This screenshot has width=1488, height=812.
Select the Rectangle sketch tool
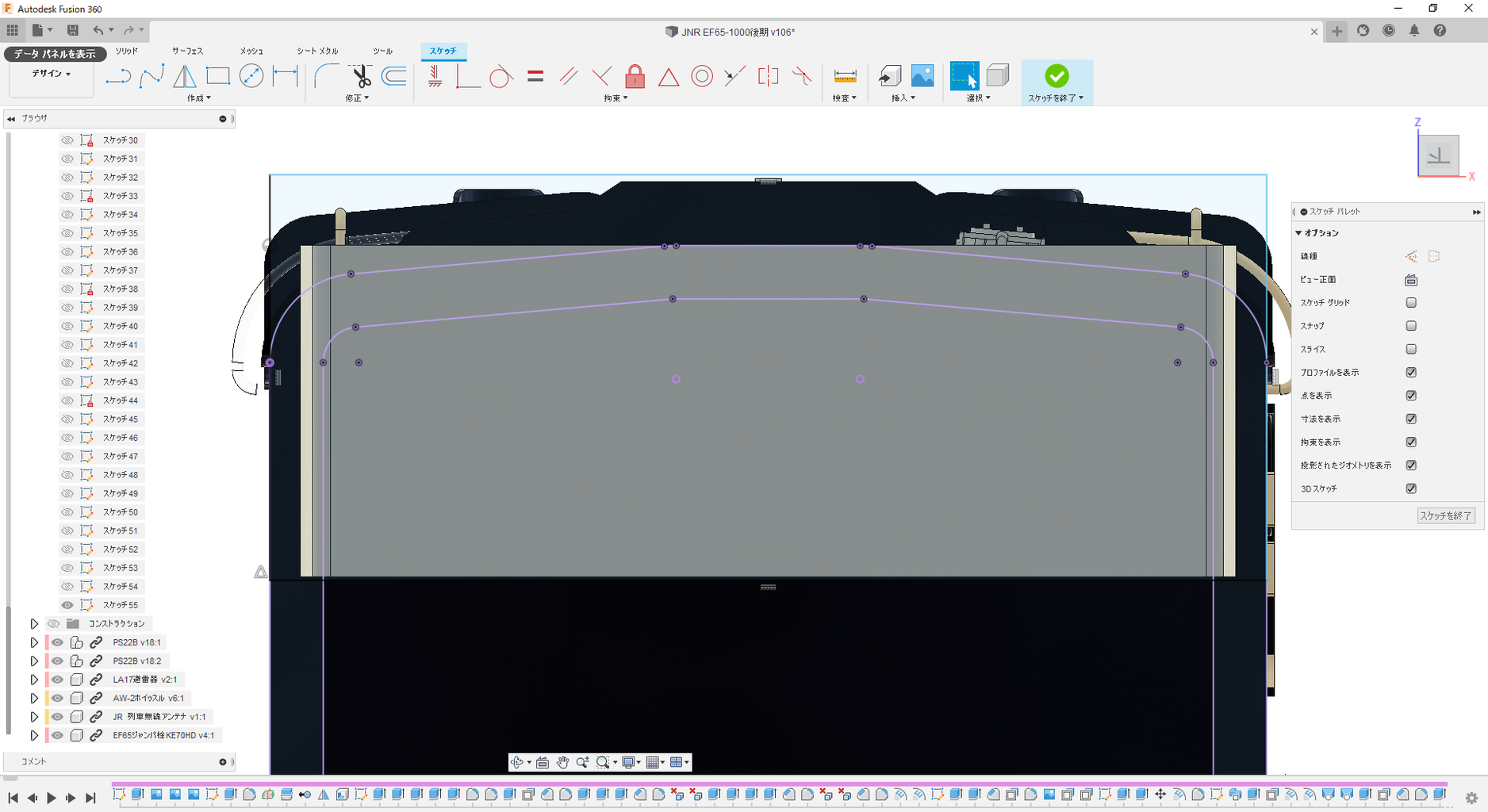click(x=218, y=76)
